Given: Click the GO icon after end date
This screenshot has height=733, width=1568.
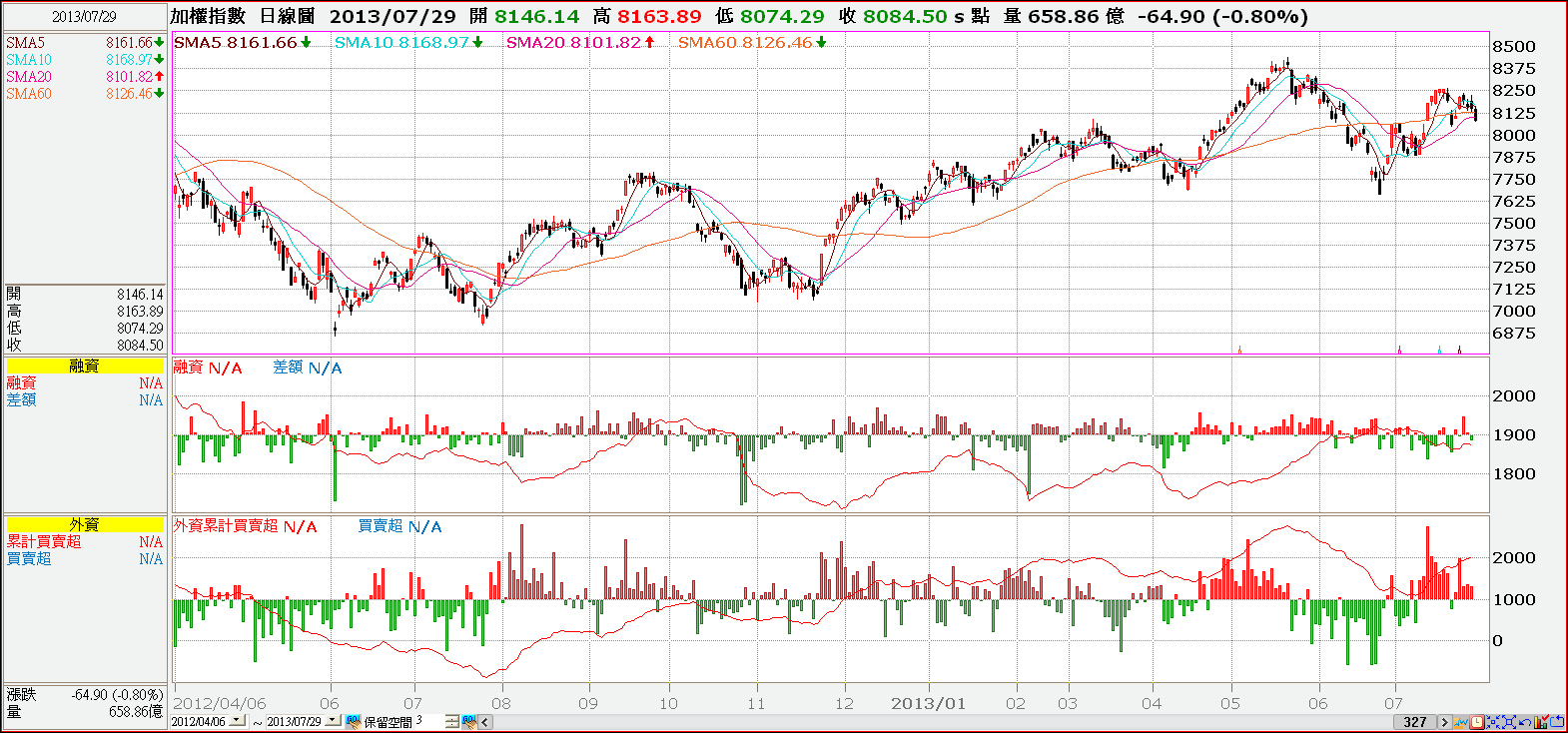Looking at the screenshot, I should coord(354,722).
